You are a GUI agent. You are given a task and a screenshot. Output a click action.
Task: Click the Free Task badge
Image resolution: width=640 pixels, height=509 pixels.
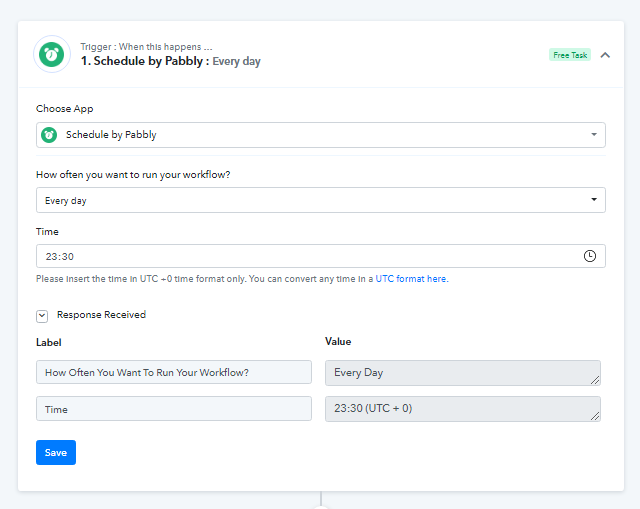pos(570,55)
